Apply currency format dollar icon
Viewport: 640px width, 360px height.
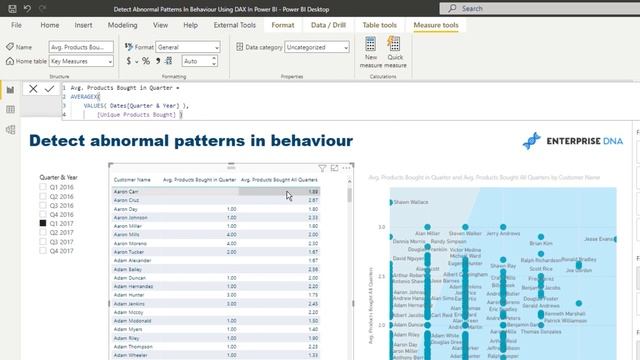pos(129,61)
